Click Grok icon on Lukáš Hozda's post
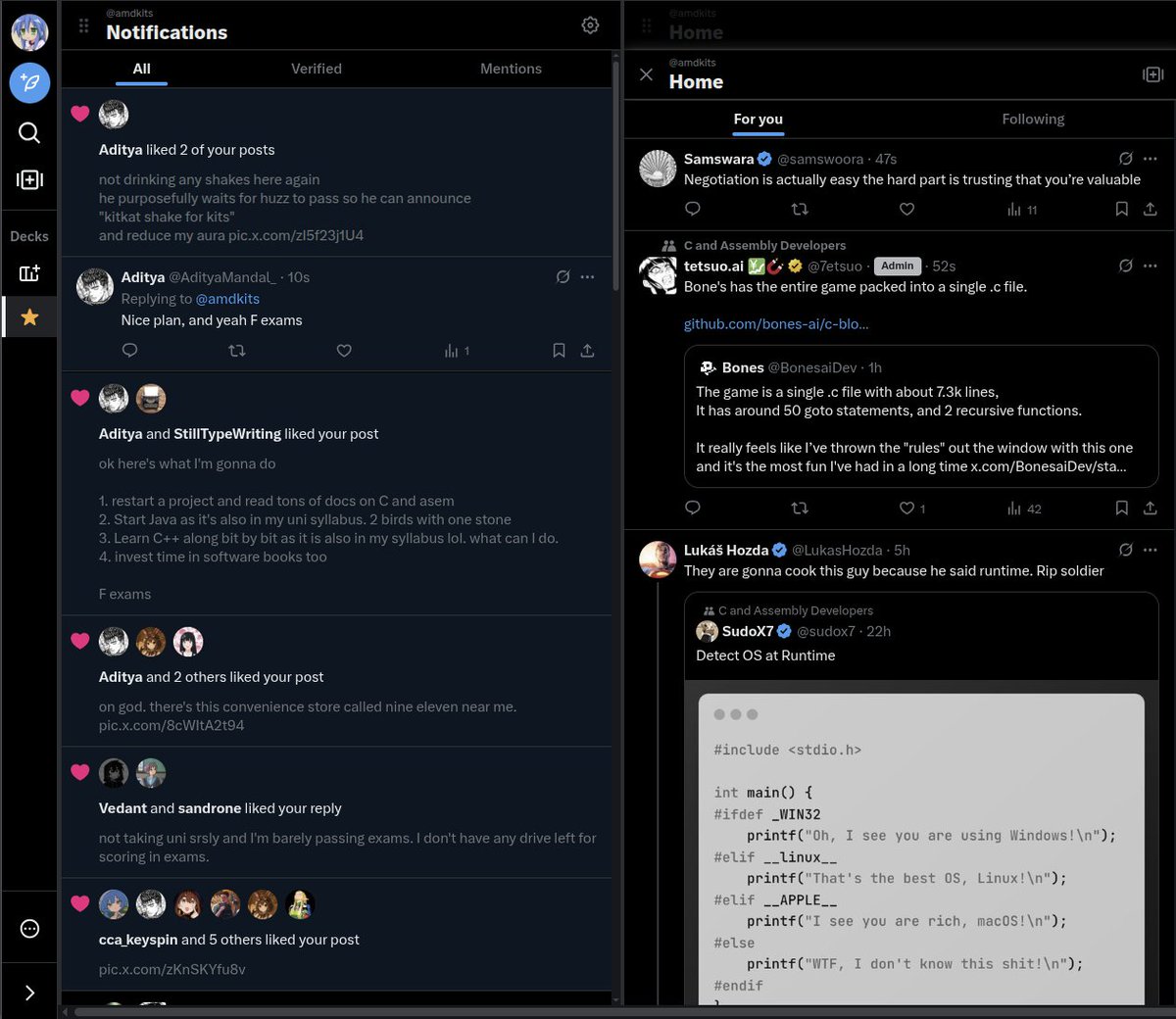The image size is (1176, 1019). (1126, 550)
